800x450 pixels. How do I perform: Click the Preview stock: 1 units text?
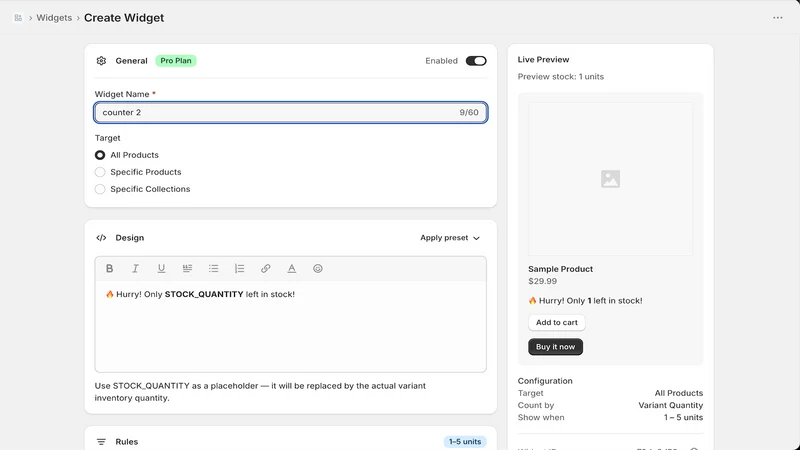tap(561, 77)
